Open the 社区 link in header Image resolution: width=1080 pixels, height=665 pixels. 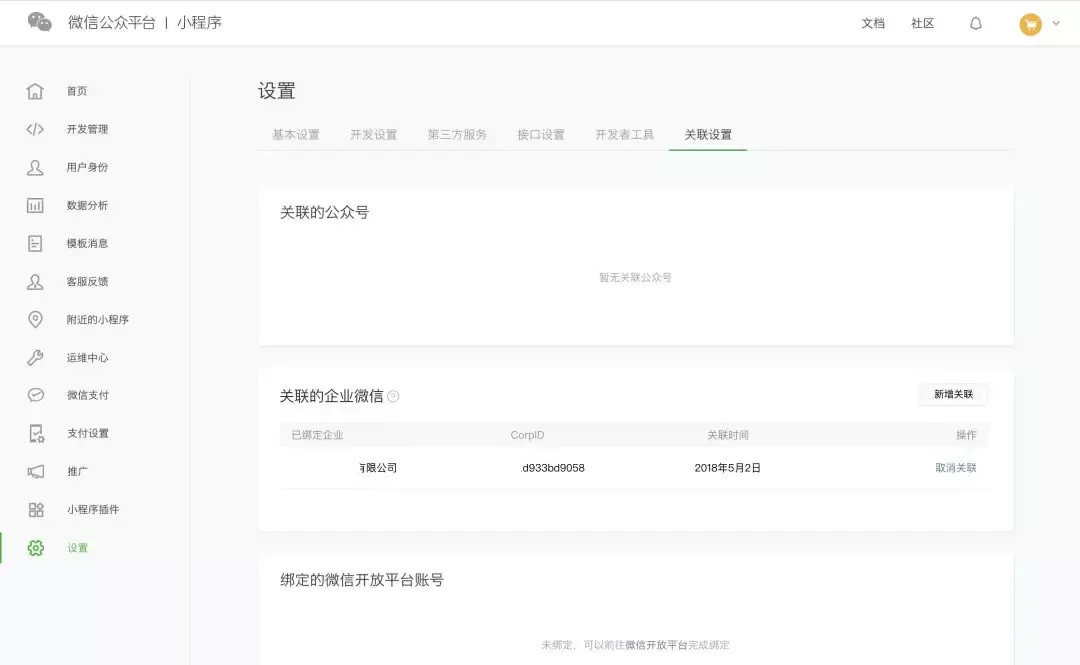tap(922, 23)
